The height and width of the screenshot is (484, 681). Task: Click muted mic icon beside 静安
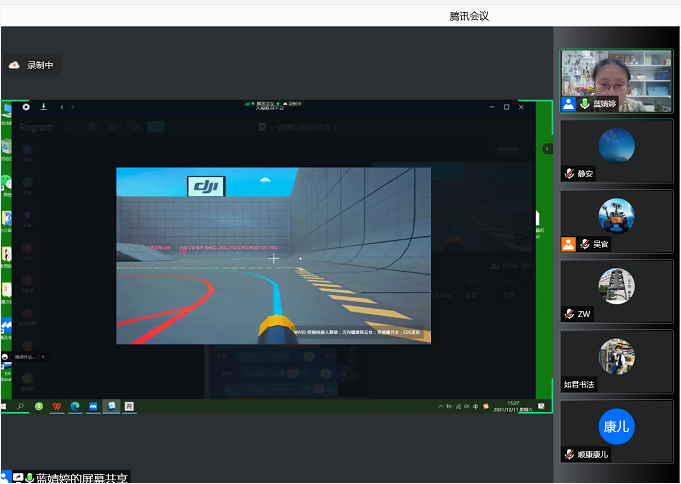point(569,174)
